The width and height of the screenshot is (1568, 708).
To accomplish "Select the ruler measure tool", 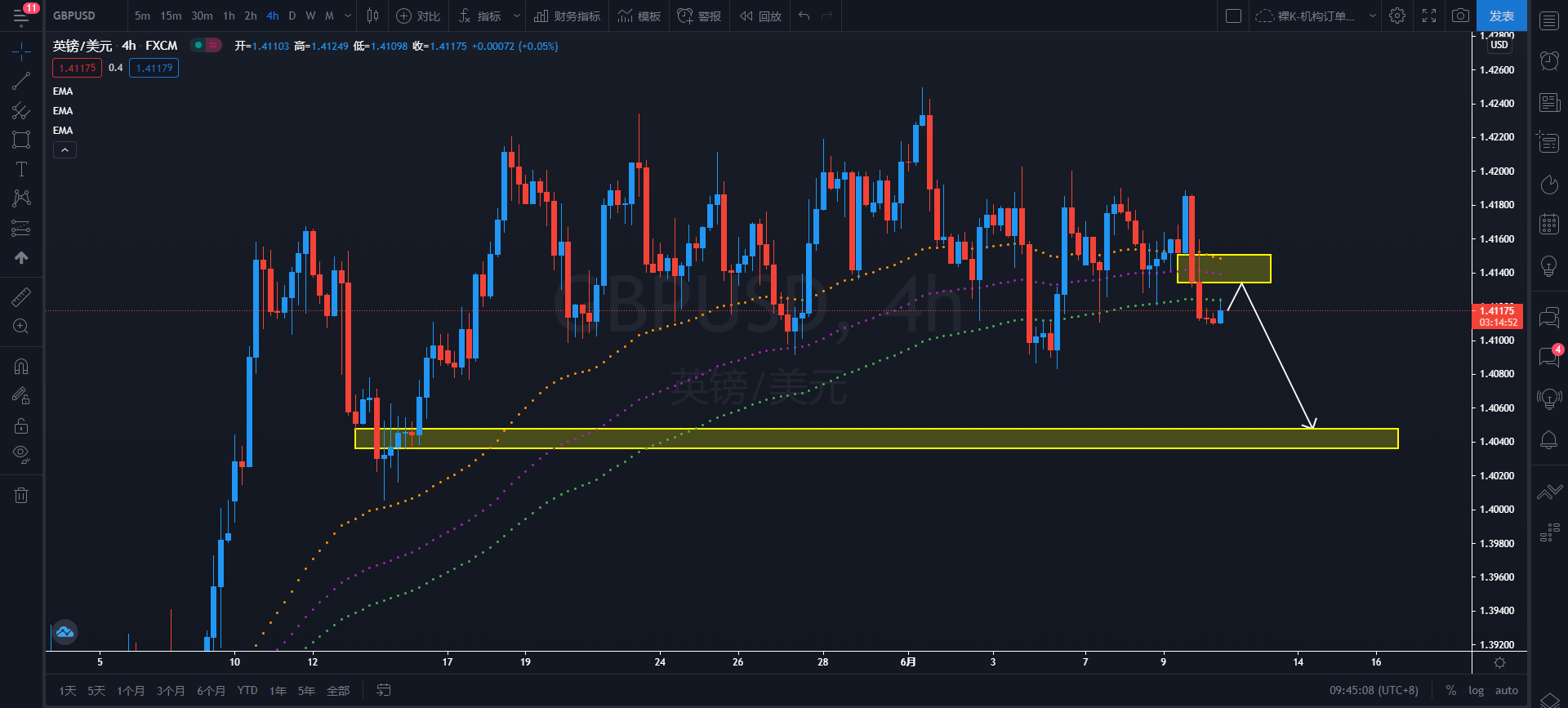I will pyautogui.click(x=21, y=297).
